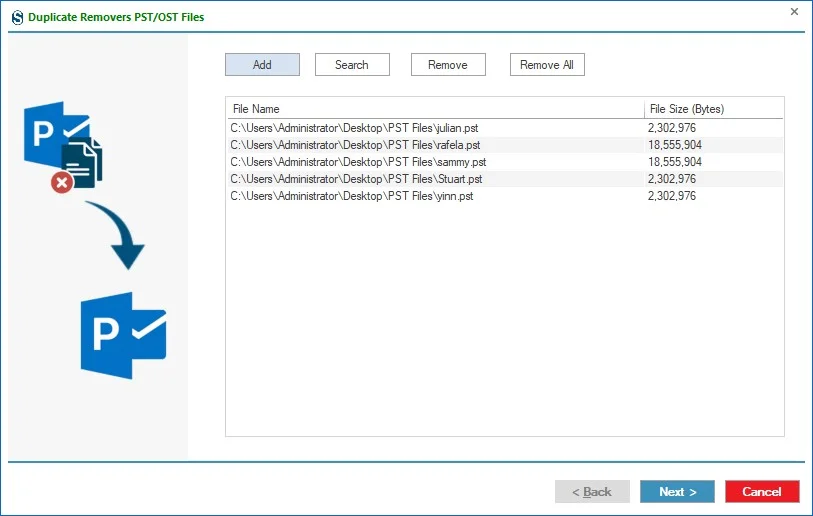Click the Add button
This screenshot has width=813, height=516.
262,64
